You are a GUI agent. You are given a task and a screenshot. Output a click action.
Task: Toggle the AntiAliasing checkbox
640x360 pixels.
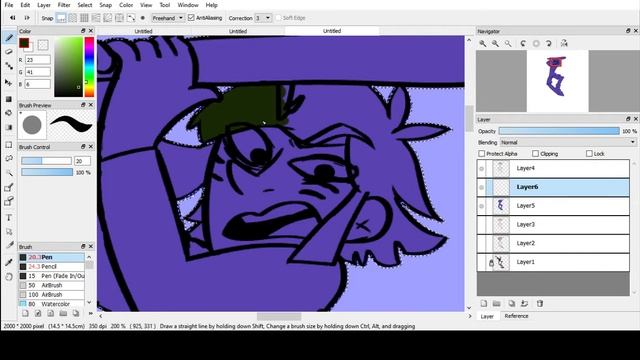pos(191,18)
